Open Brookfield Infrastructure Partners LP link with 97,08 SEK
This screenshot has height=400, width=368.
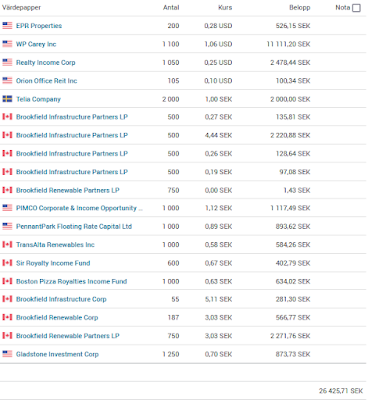coord(72,172)
